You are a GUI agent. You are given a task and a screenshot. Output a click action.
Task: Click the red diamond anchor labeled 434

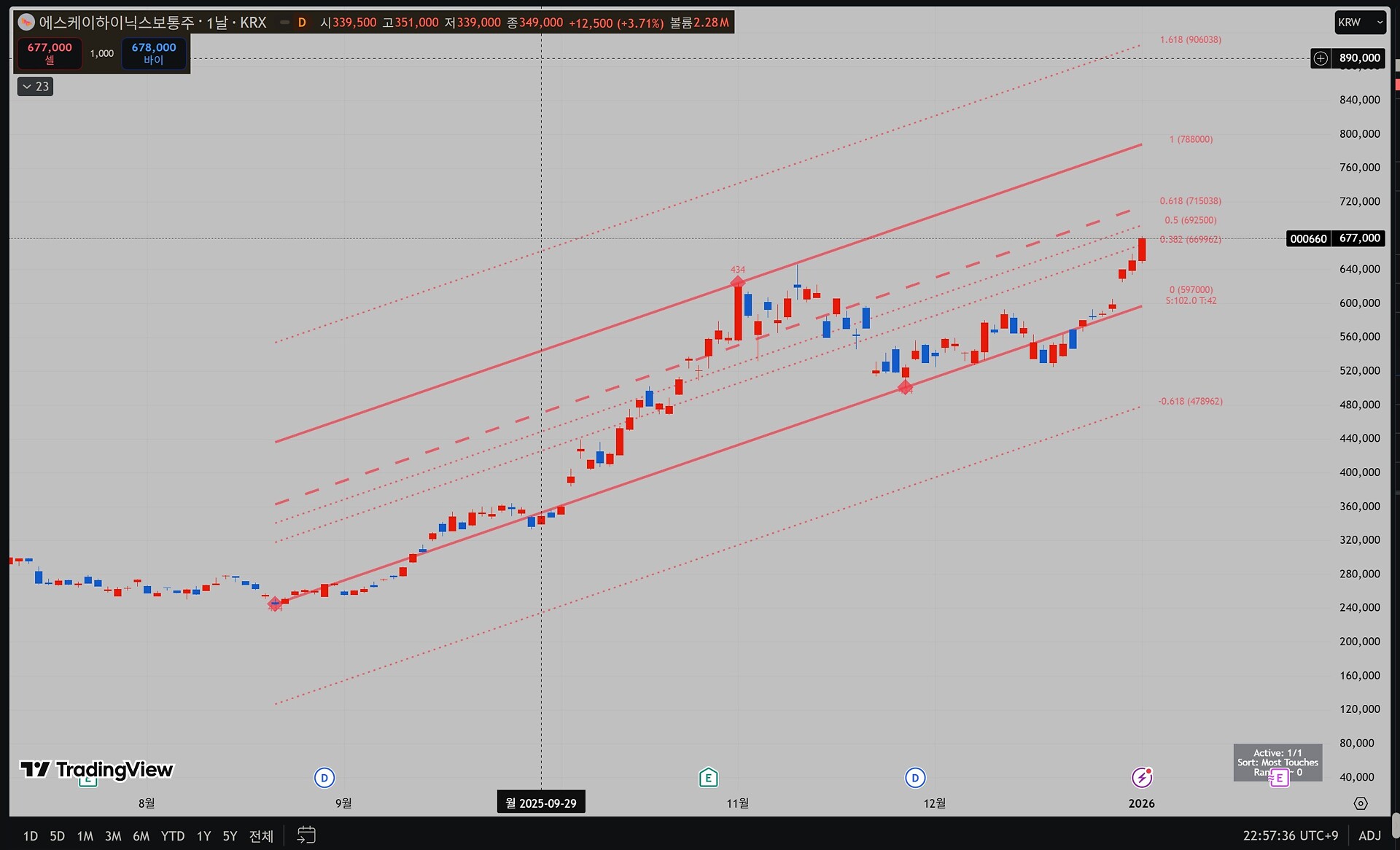(x=738, y=282)
